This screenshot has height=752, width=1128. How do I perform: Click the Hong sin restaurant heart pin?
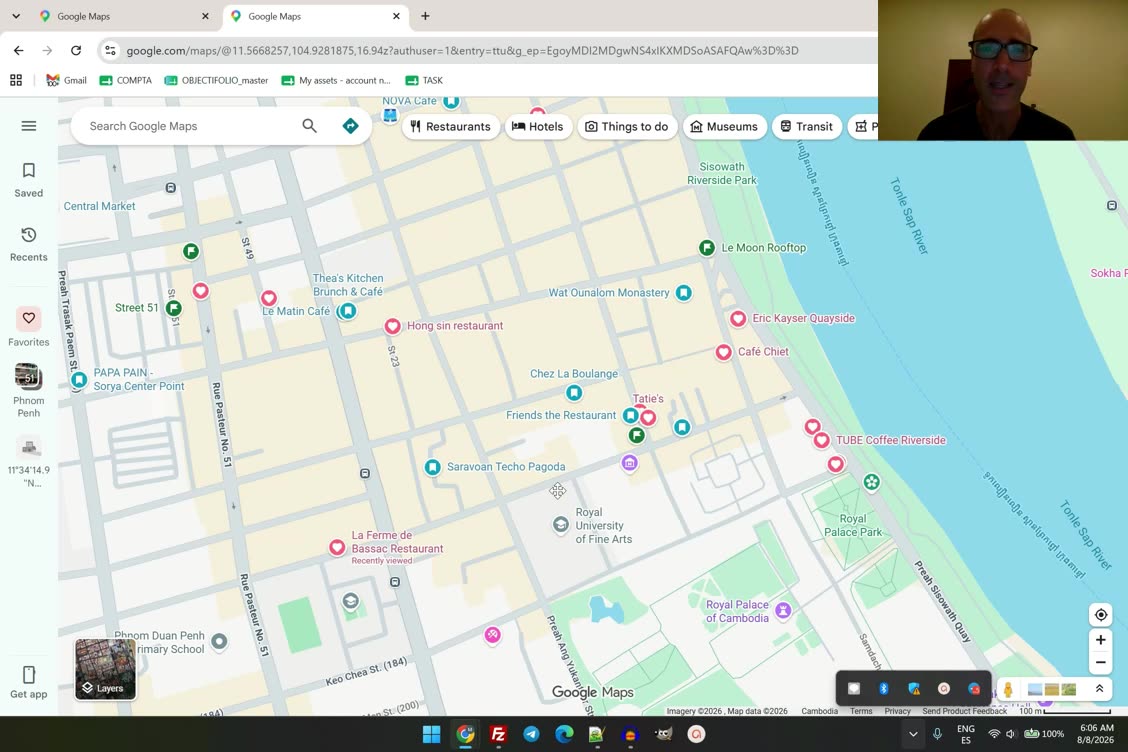click(x=392, y=326)
